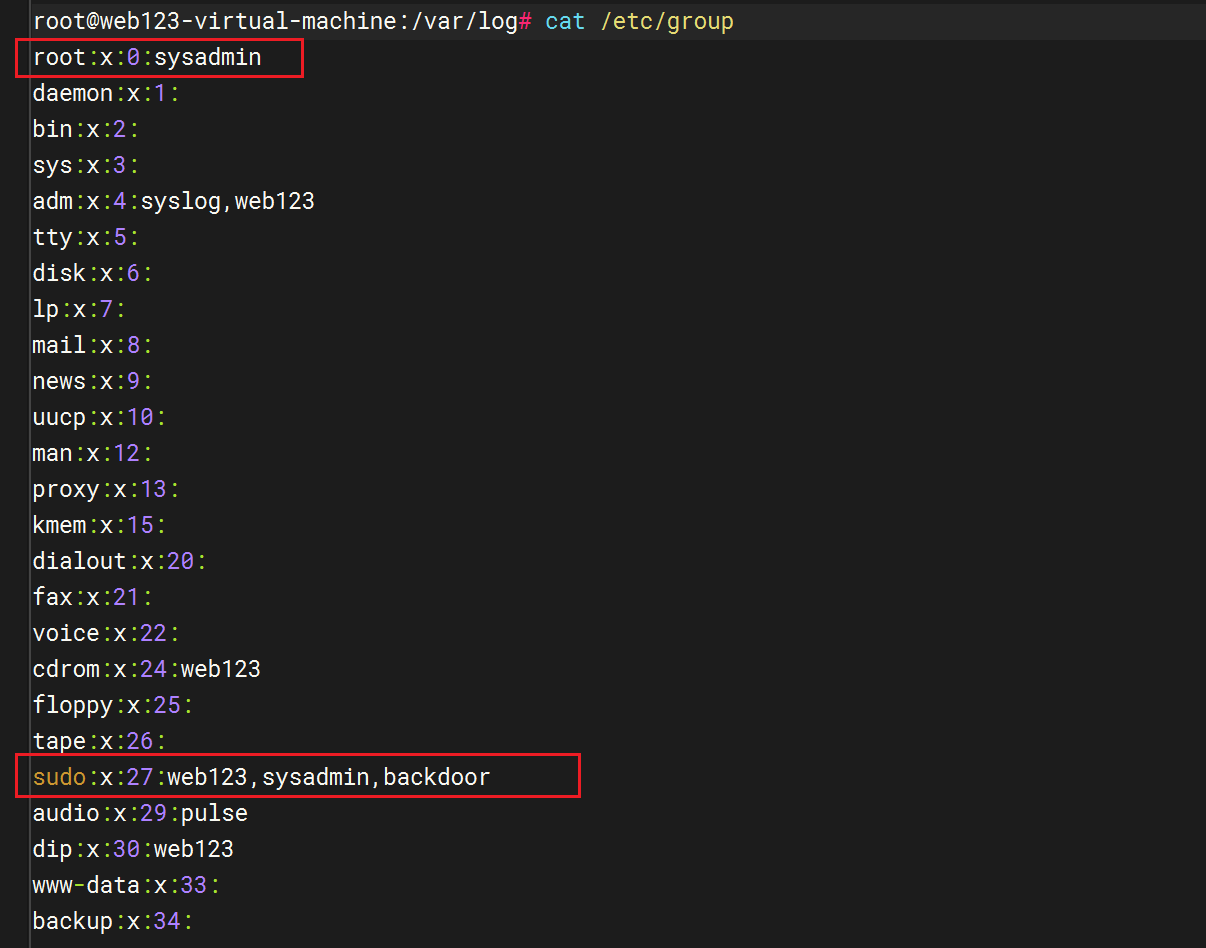Click 'sysadmin' in the root group line
Viewport: 1206px width, 948px height.
207,57
